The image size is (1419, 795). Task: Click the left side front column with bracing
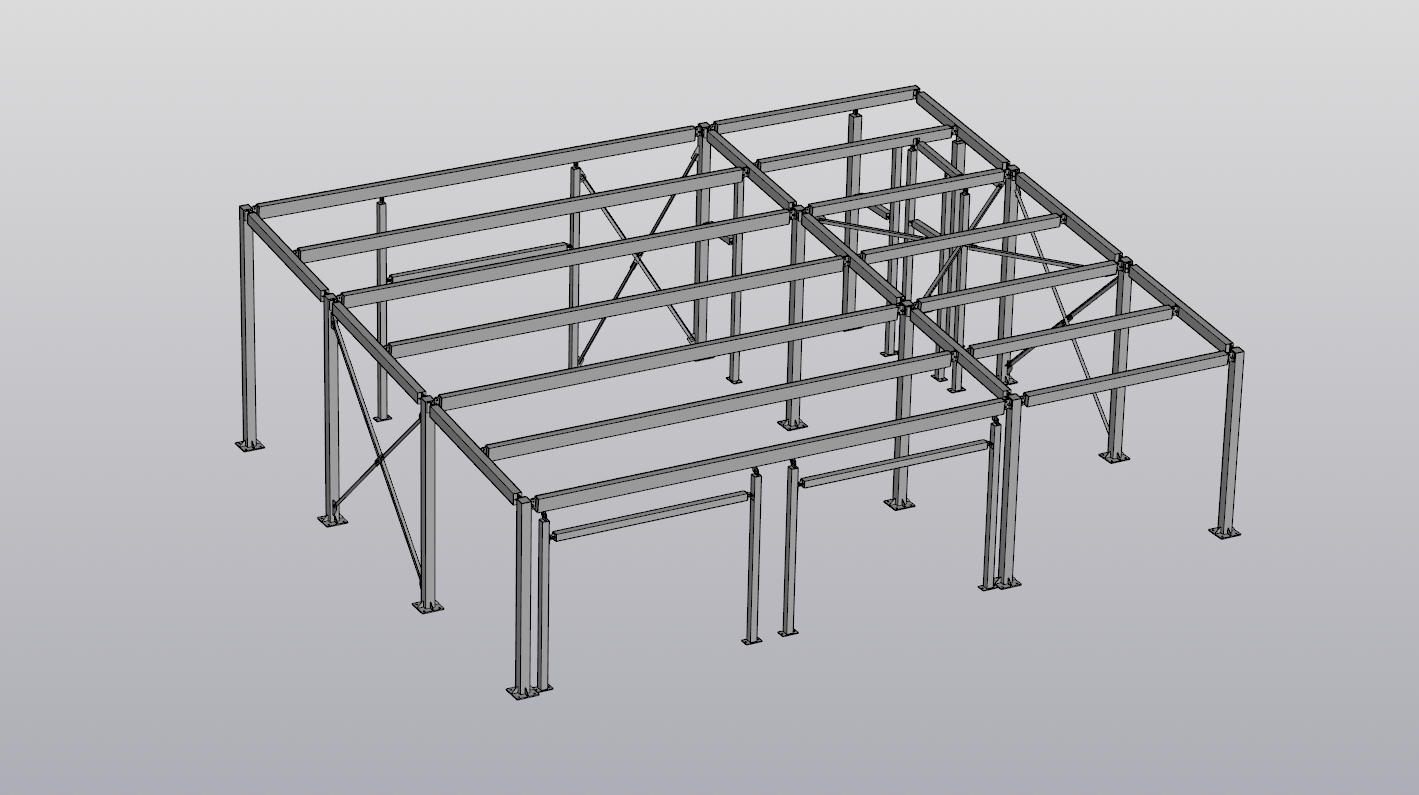coord(429,500)
